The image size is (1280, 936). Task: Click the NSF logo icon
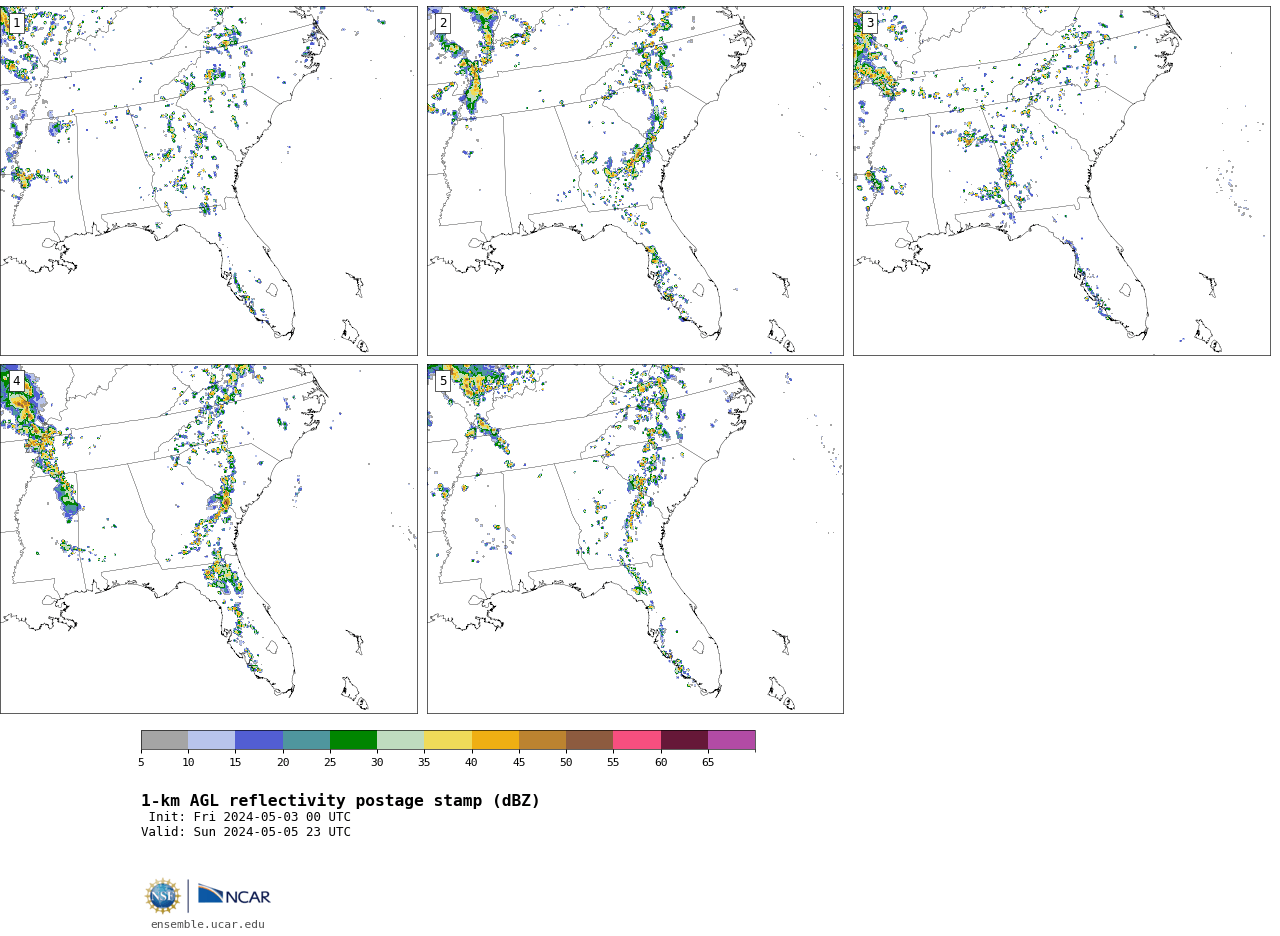click(163, 896)
